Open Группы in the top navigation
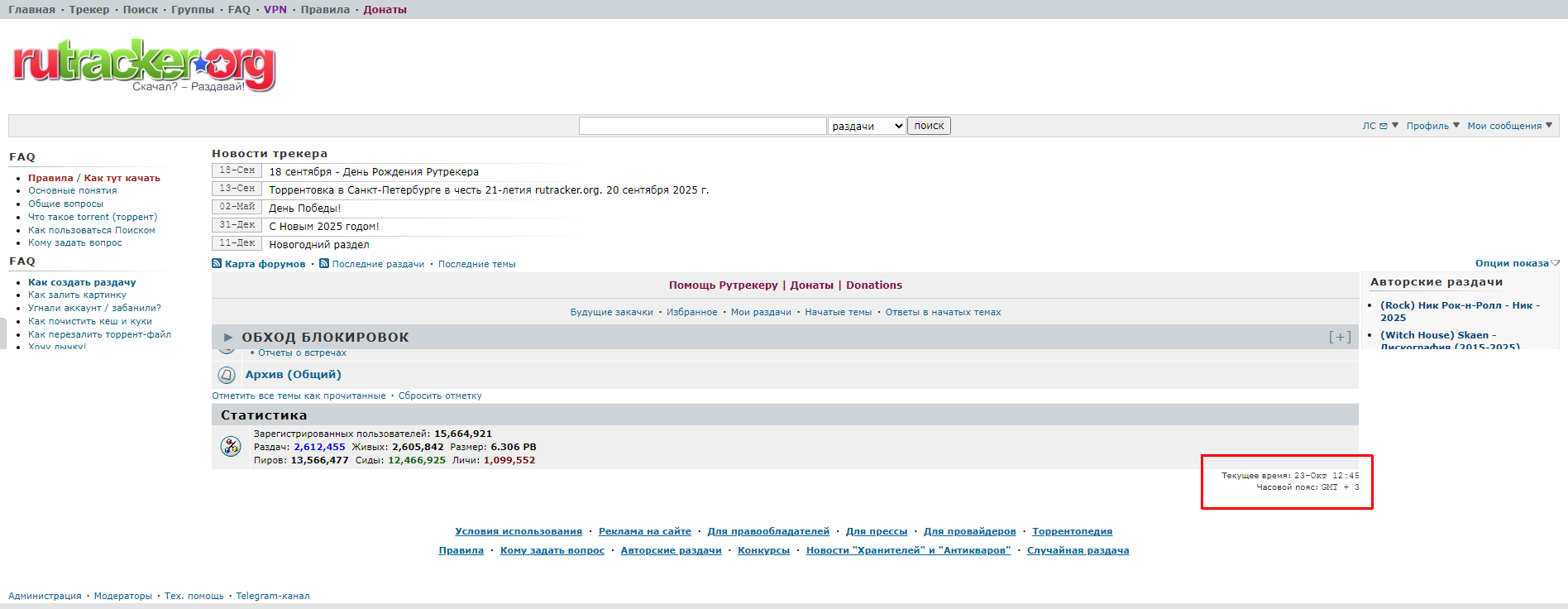1568x609 pixels. [193, 10]
